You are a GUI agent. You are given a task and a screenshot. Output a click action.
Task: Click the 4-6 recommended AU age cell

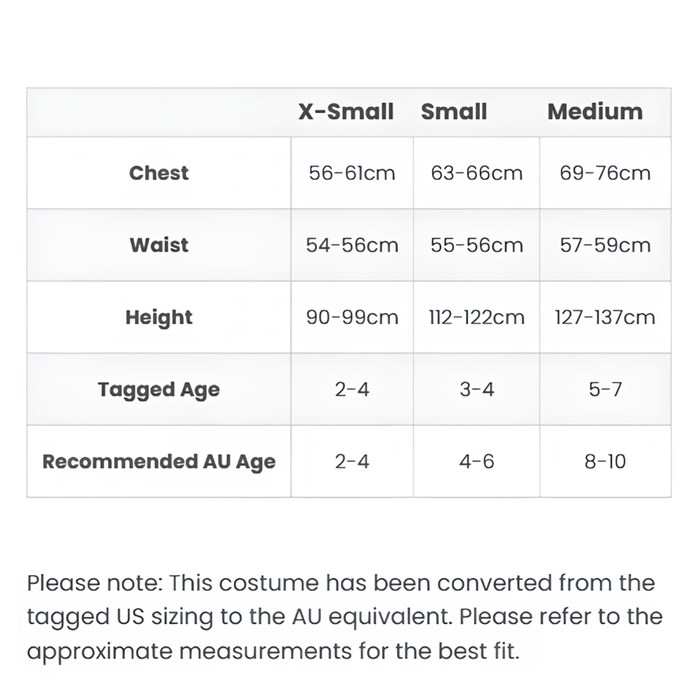coord(477,461)
